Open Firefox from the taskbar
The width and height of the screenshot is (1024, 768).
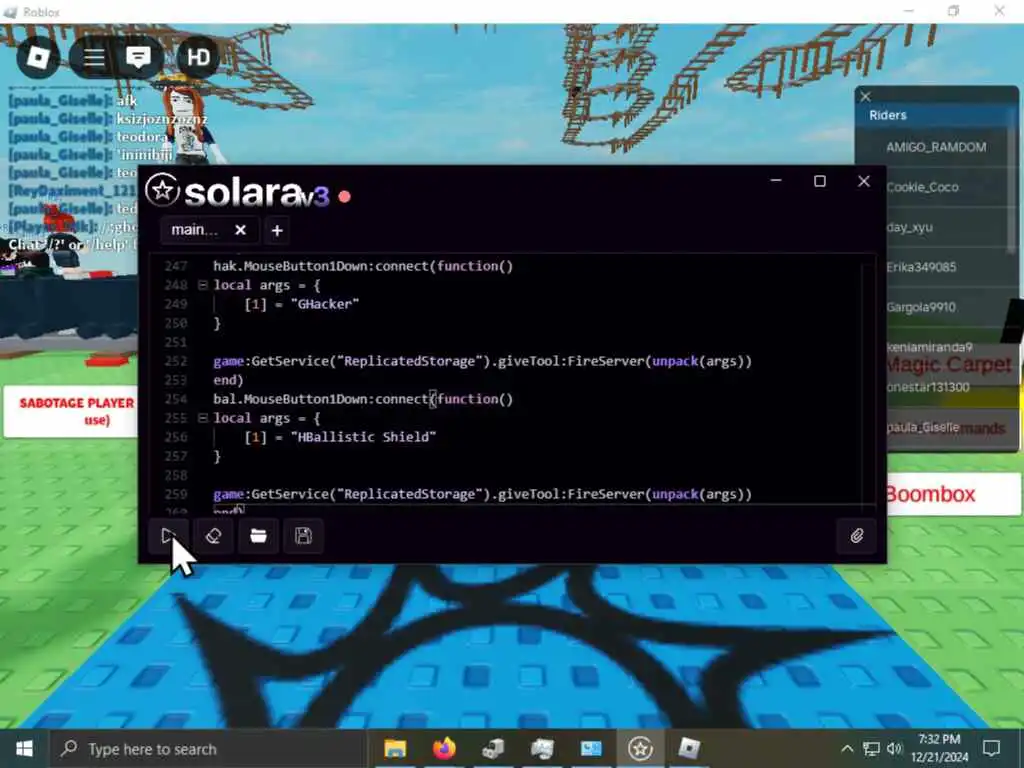pos(444,748)
